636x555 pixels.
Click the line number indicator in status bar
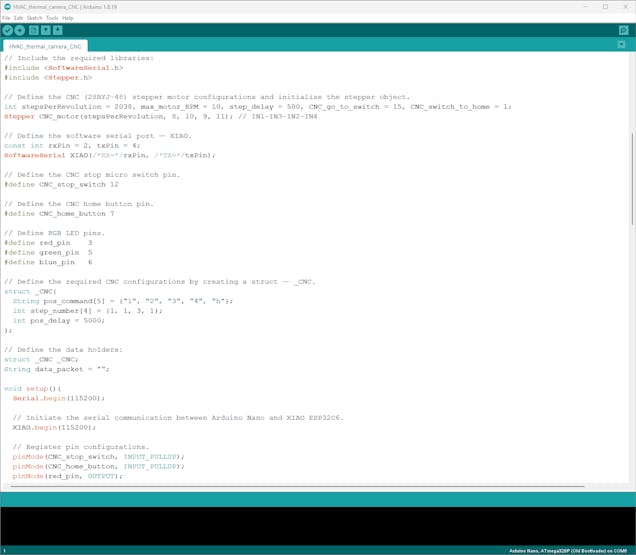(4, 551)
